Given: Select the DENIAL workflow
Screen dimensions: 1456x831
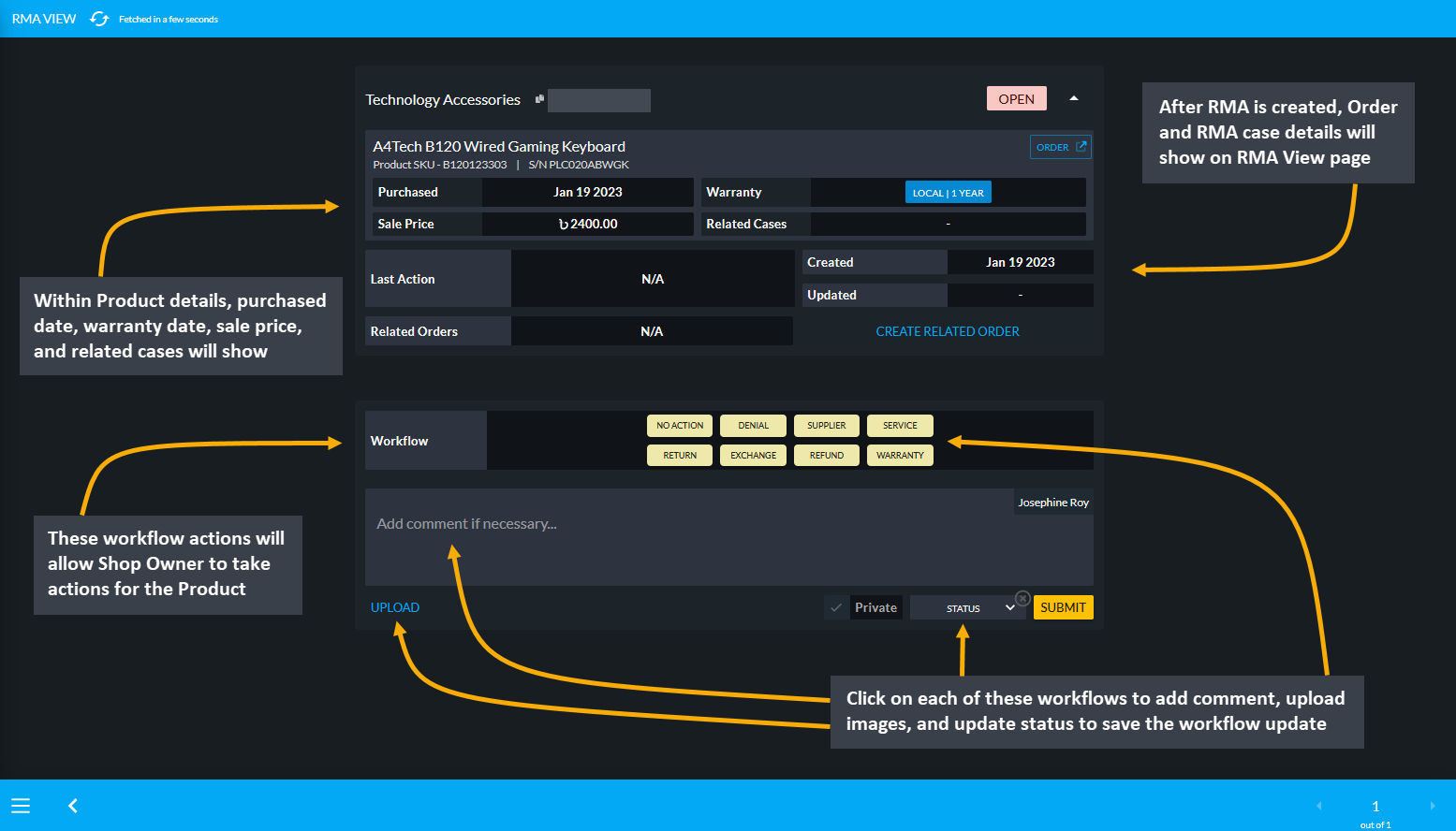Looking at the screenshot, I should [x=753, y=425].
